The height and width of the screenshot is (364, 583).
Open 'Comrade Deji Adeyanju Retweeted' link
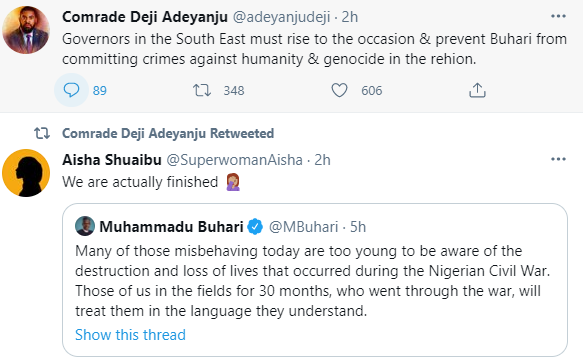click(x=168, y=133)
